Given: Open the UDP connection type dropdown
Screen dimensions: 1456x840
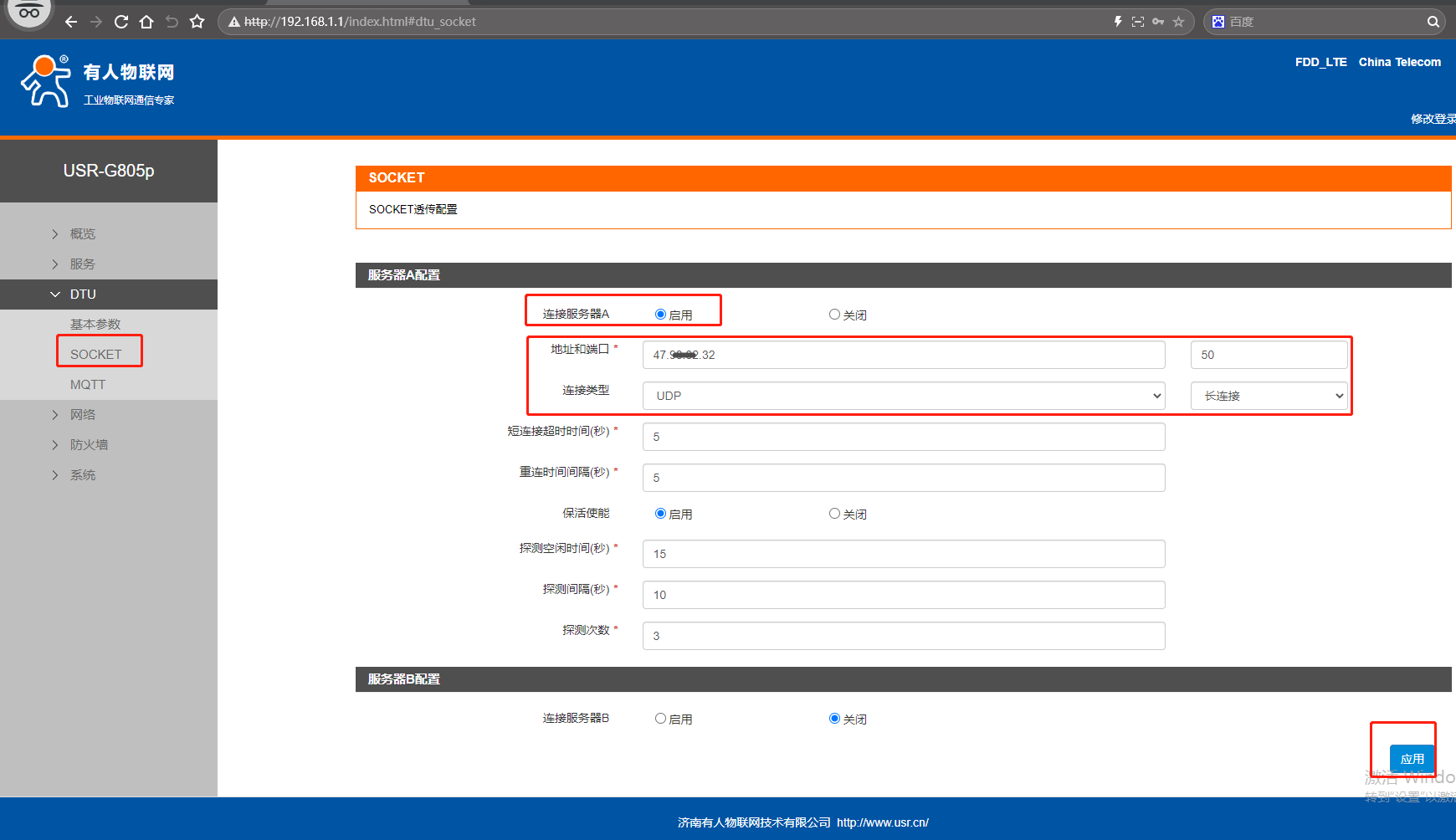Looking at the screenshot, I should [904, 396].
